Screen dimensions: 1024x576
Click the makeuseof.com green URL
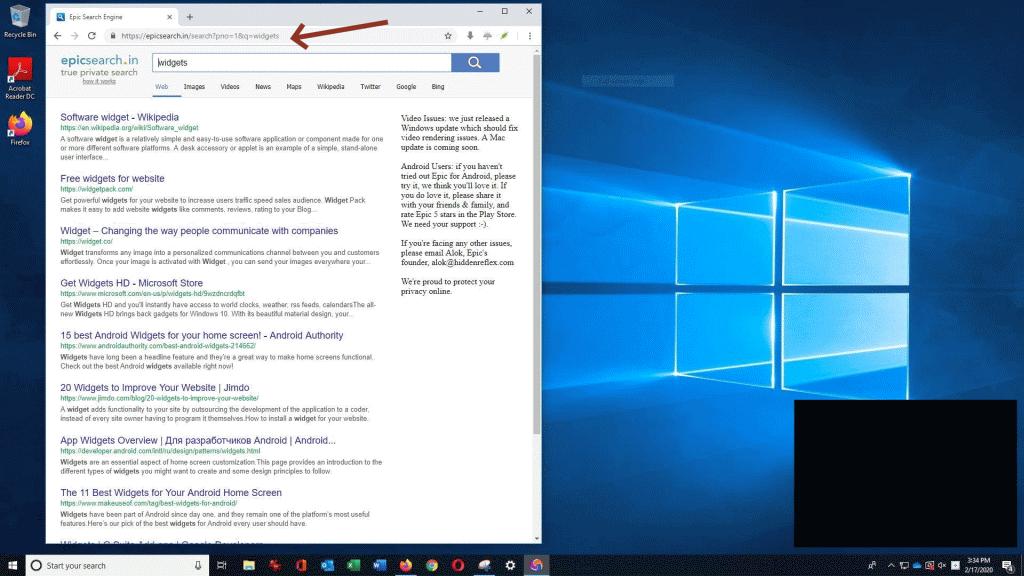148,504
